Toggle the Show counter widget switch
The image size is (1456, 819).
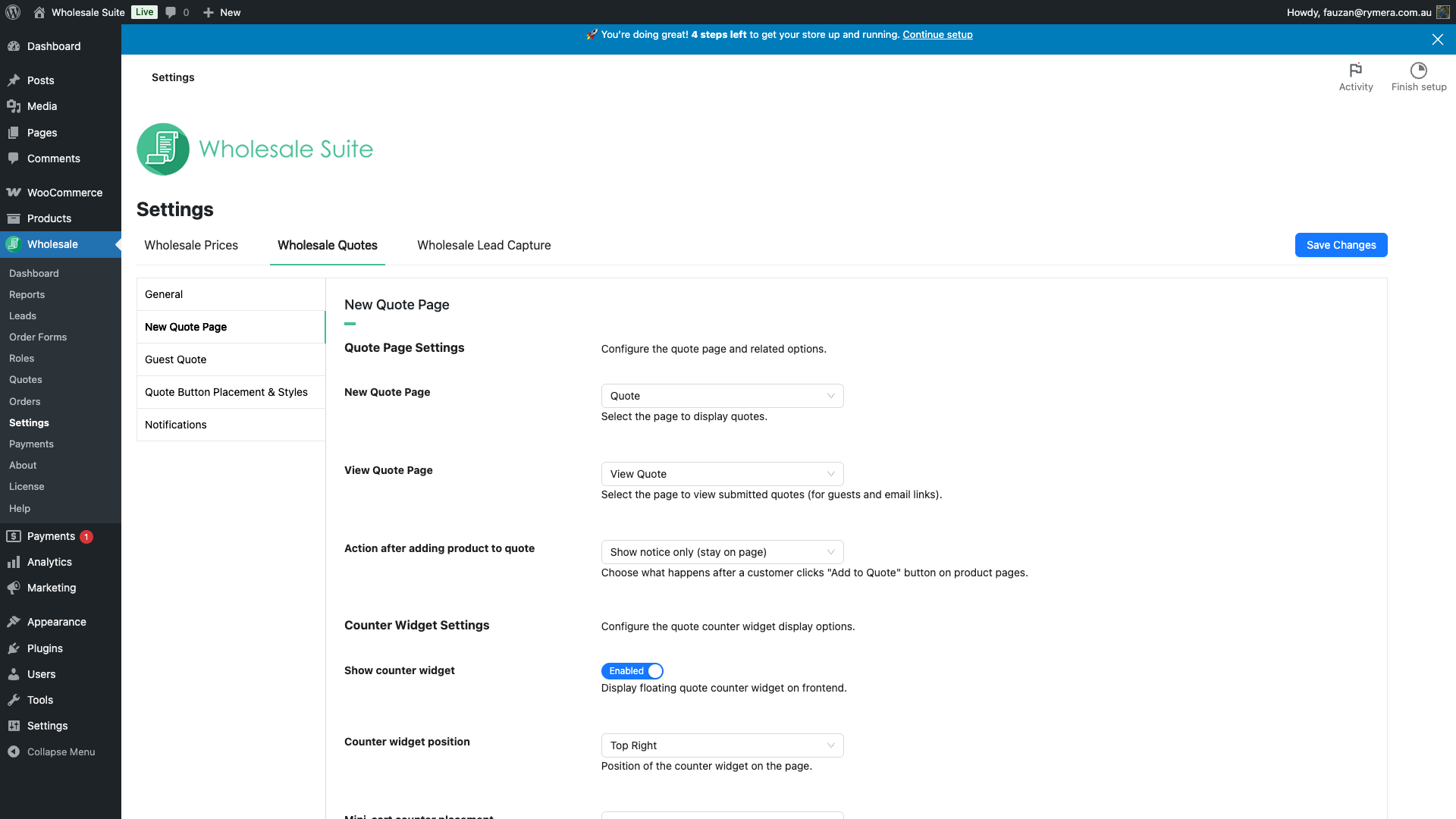[x=632, y=671]
